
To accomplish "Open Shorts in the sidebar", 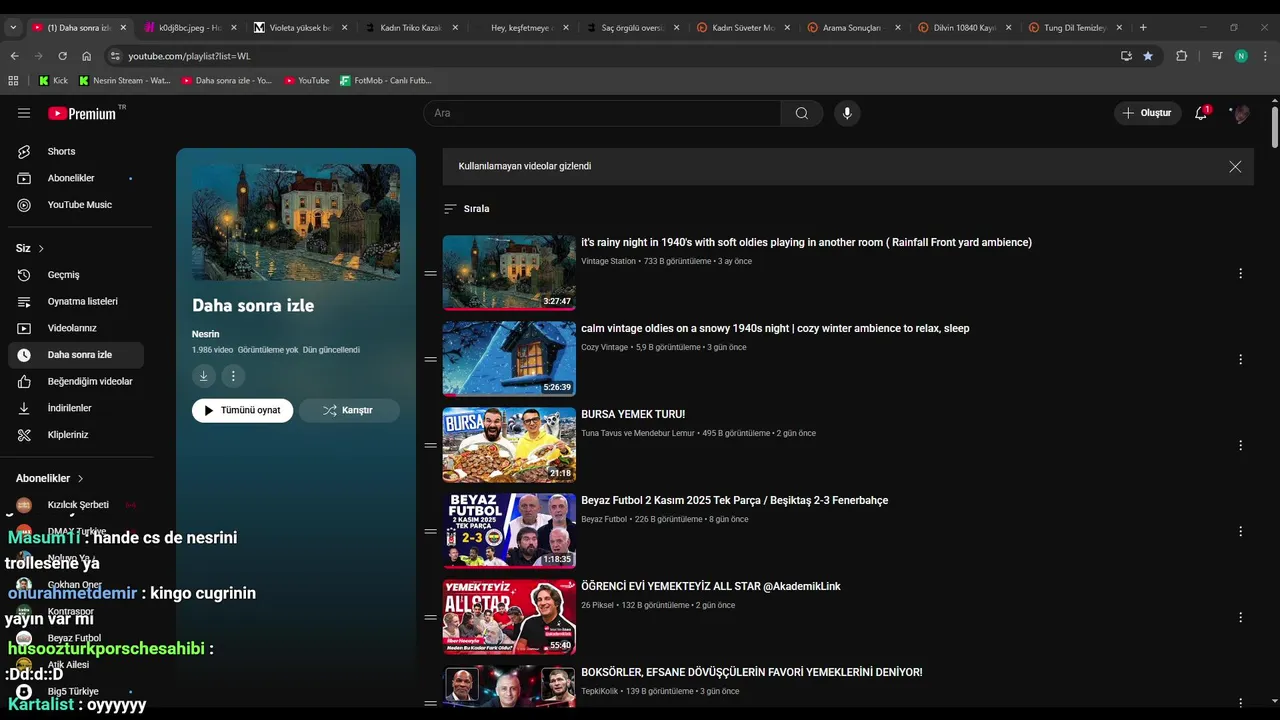I will click(x=76, y=151).
